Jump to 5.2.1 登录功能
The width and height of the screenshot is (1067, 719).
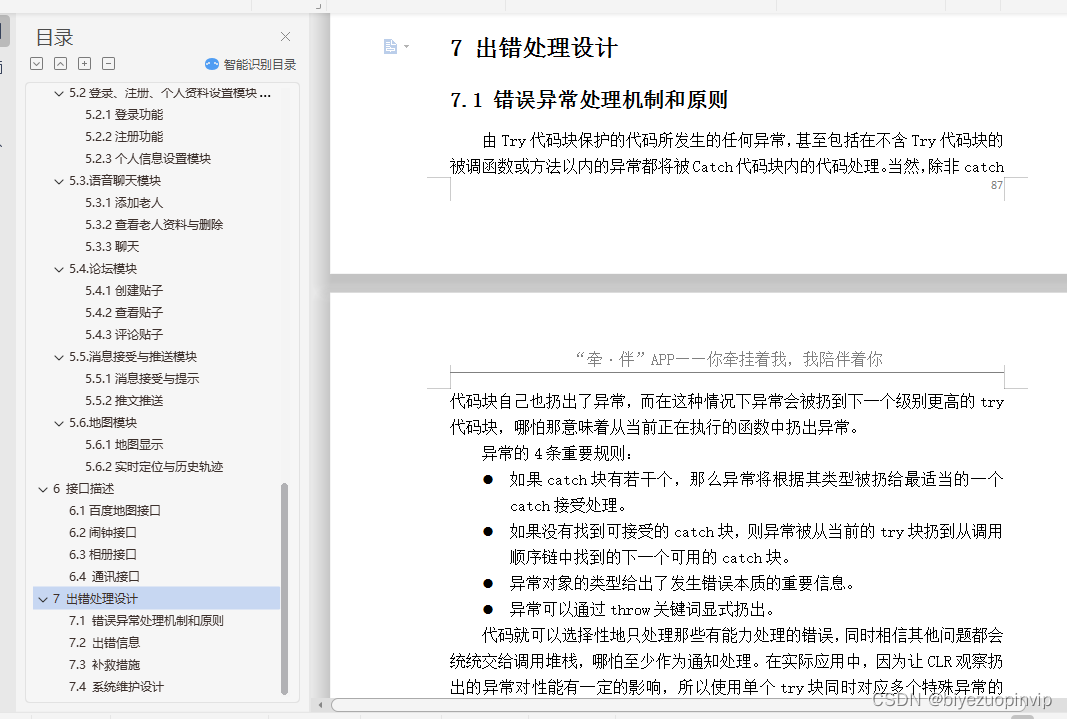coord(124,115)
